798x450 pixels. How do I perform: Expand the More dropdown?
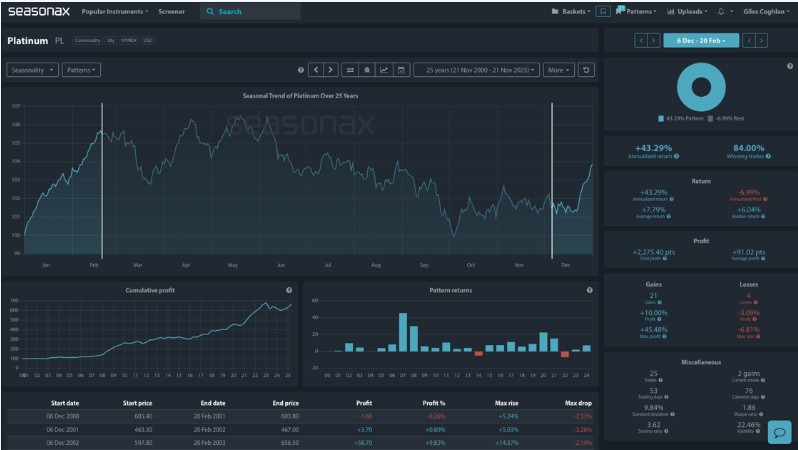tap(559, 70)
